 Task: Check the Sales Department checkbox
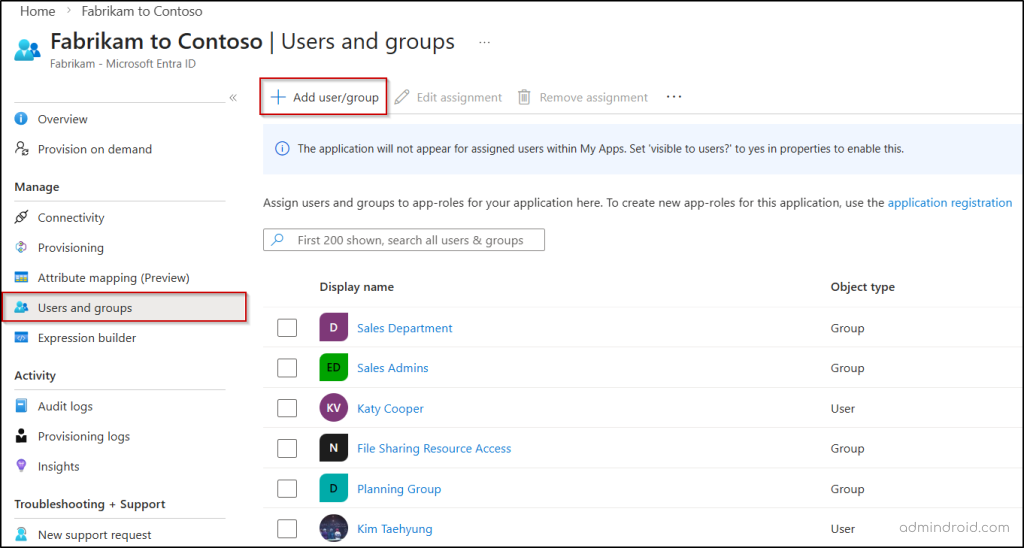(x=287, y=327)
